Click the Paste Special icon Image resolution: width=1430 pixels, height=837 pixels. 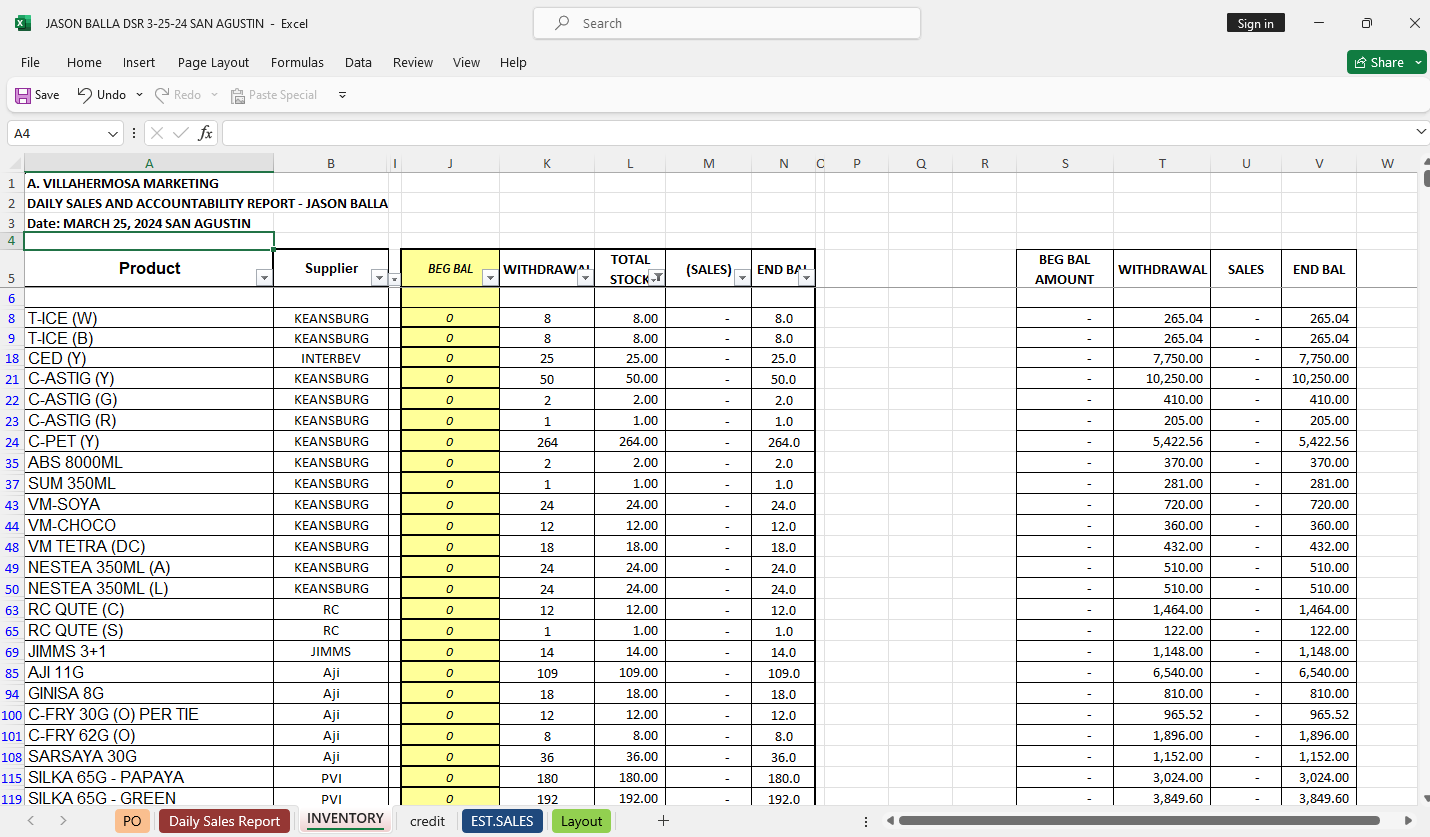[x=238, y=95]
